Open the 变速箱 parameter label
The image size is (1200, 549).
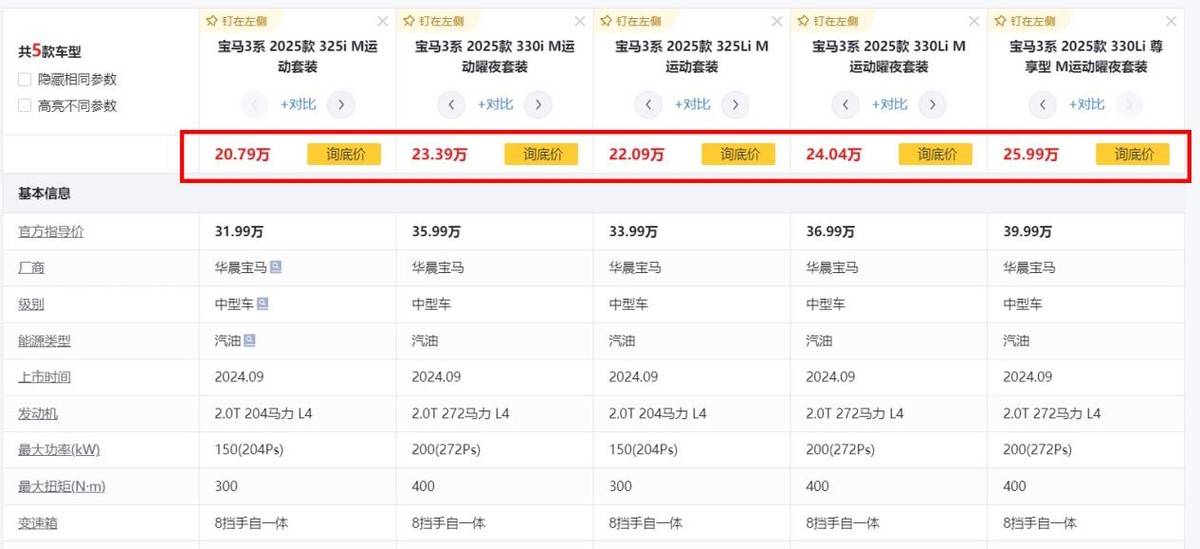(38, 523)
